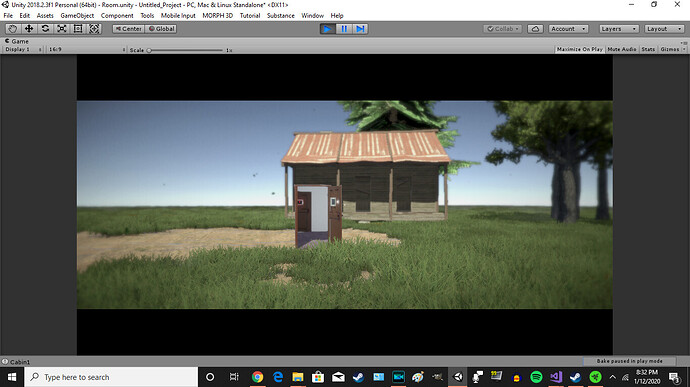Open Game panel options menu icon
Screen dimensions: 690x387
click(x=683, y=42)
